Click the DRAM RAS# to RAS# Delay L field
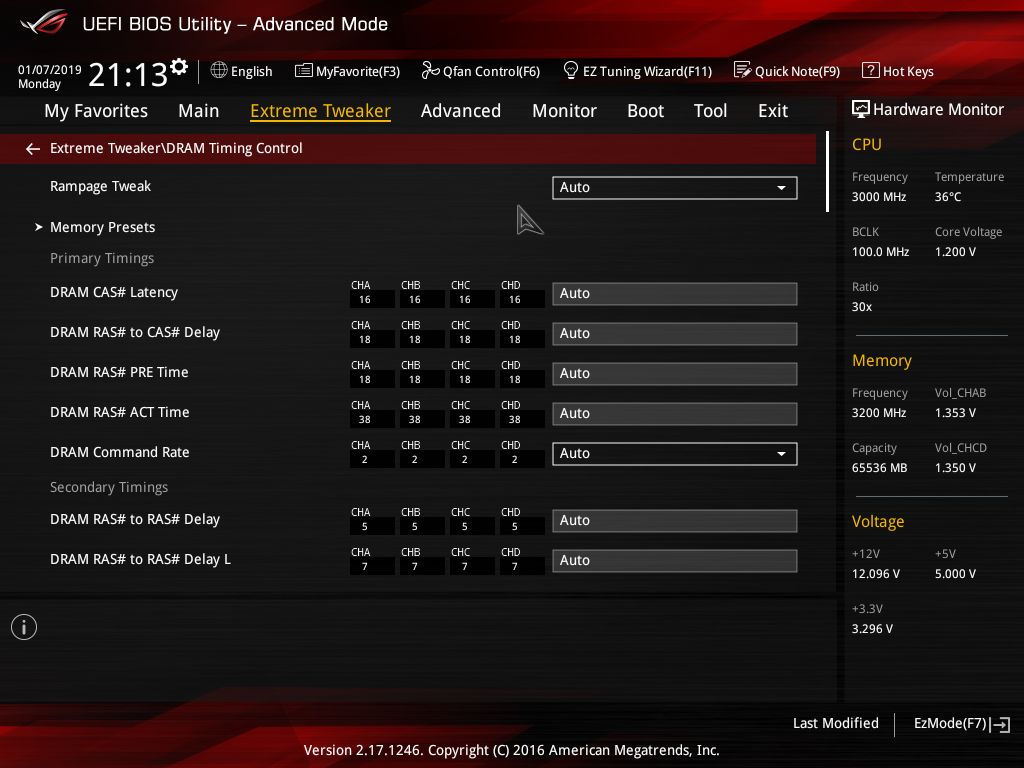1024x768 pixels. click(x=675, y=560)
